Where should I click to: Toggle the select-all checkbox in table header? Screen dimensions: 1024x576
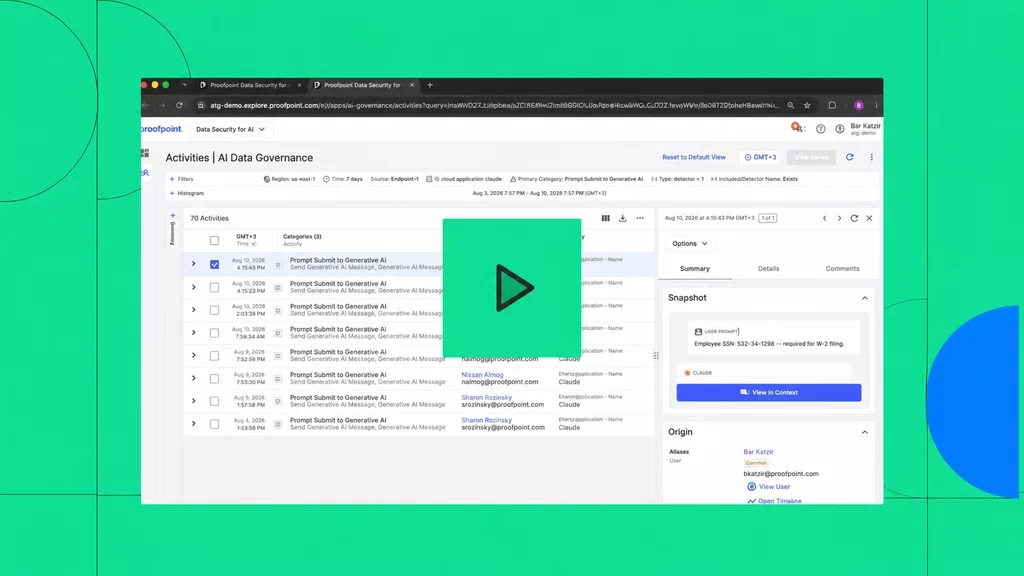[x=214, y=240]
